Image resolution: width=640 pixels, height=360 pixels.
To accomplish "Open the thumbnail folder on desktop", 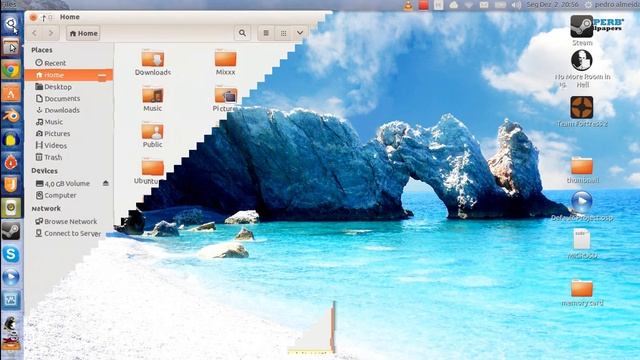I will 582,170.
